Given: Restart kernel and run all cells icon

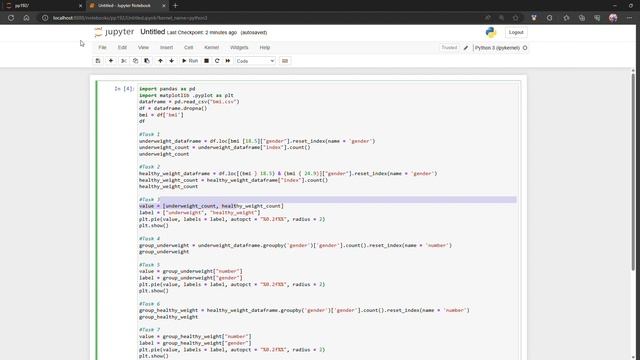Looking at the screenshot, I should 228,61.
